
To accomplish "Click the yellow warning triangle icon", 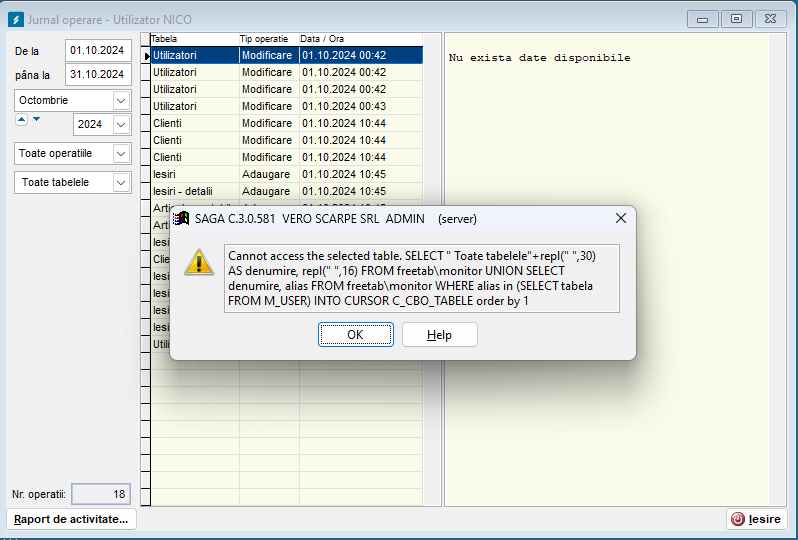I will (x=199, y=263).
